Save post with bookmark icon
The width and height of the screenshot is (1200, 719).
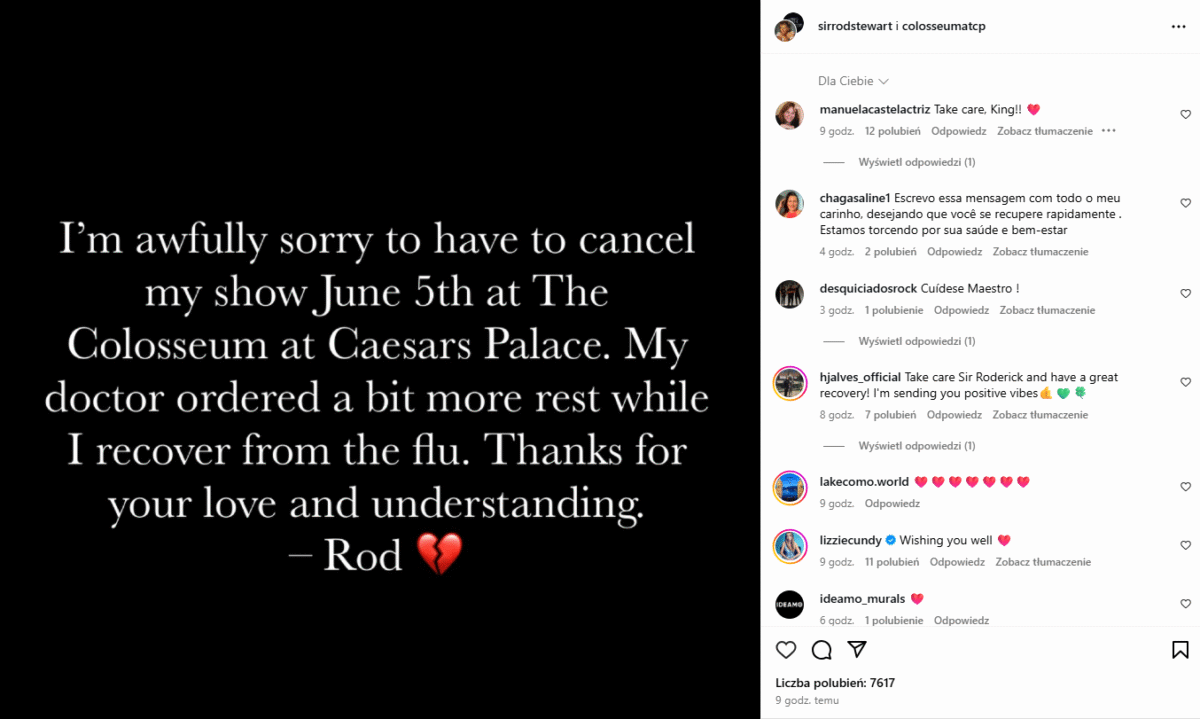pos(1180,650)
